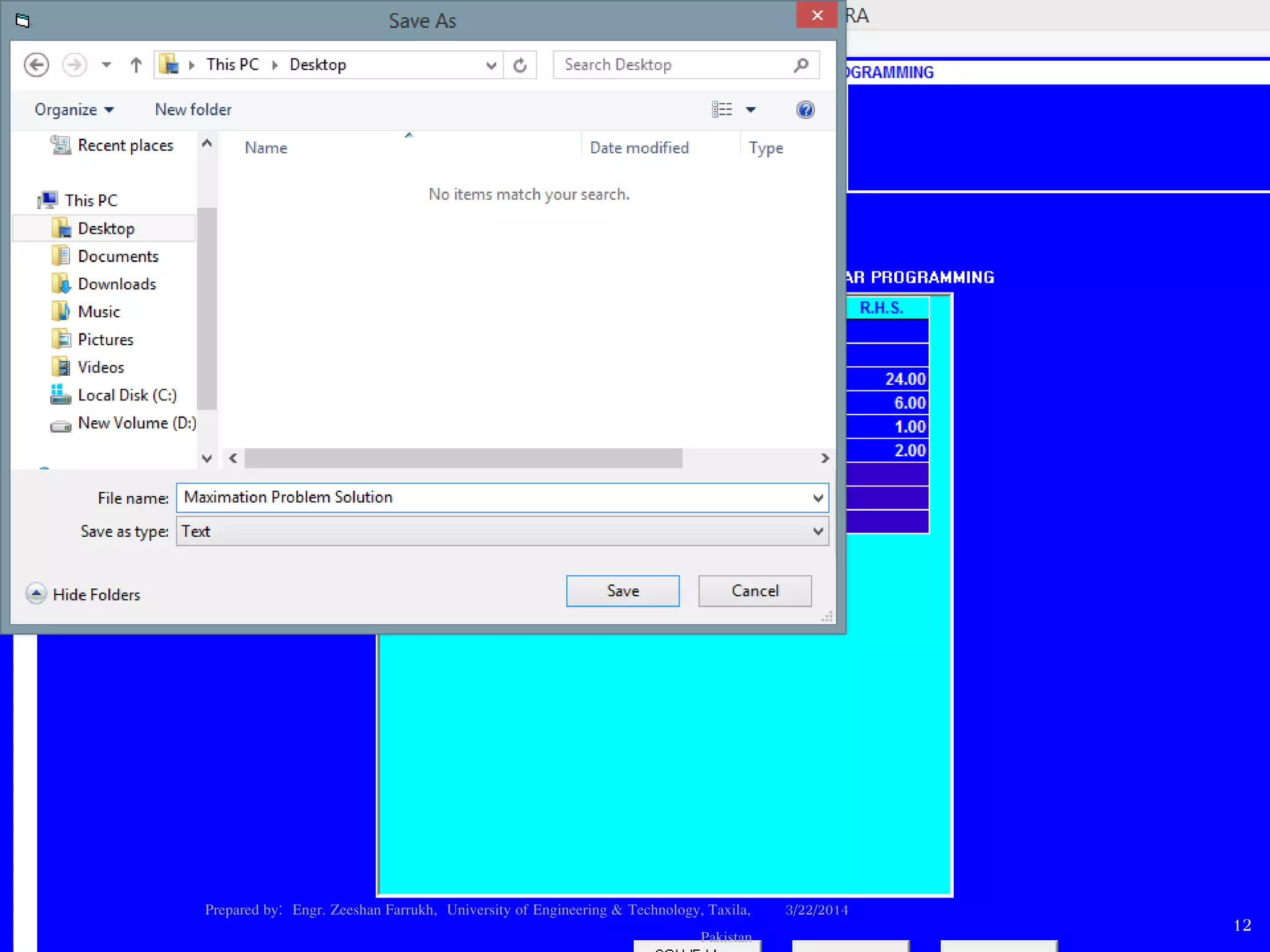Select New Volume (D:) drive
This screenshot has width=1270, height=952.
click(136, 423)
